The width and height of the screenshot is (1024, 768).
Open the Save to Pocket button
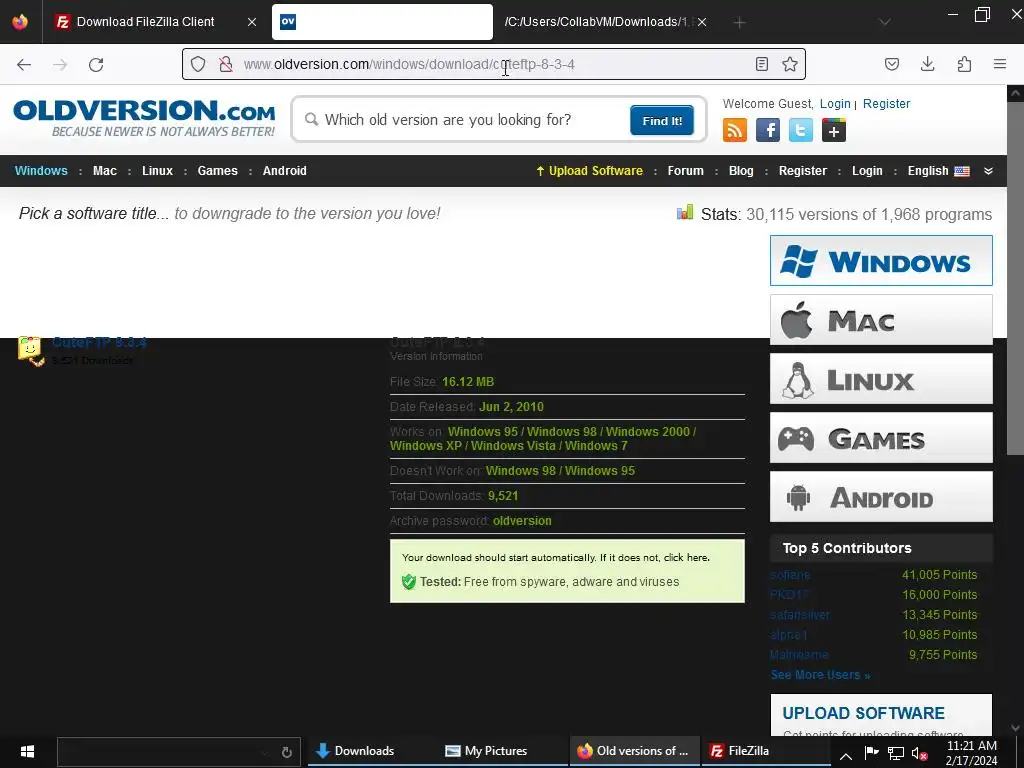pos(891,64)
